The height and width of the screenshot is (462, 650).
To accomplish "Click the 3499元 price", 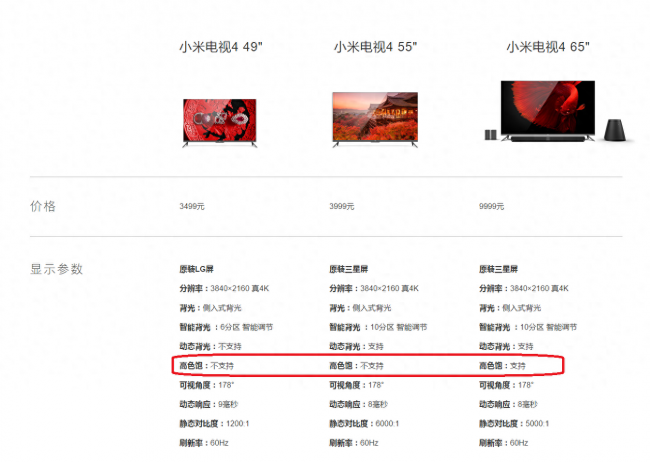I will coord(192,206).
